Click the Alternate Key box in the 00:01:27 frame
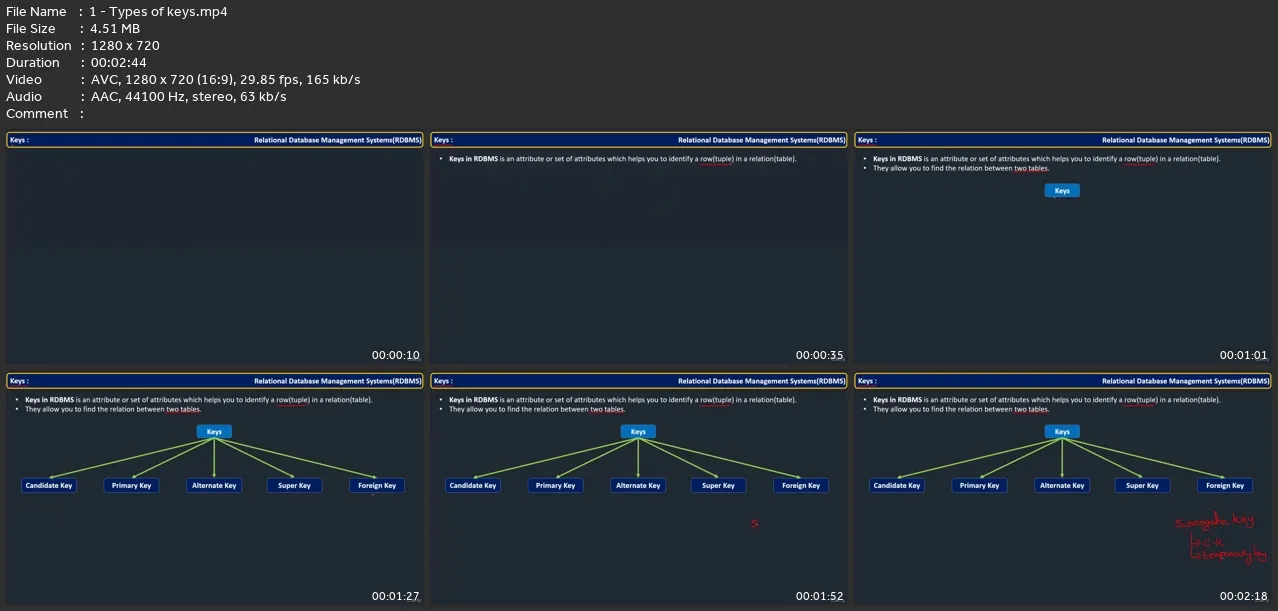The image size is (1278, 611). (x=214, y=485)
